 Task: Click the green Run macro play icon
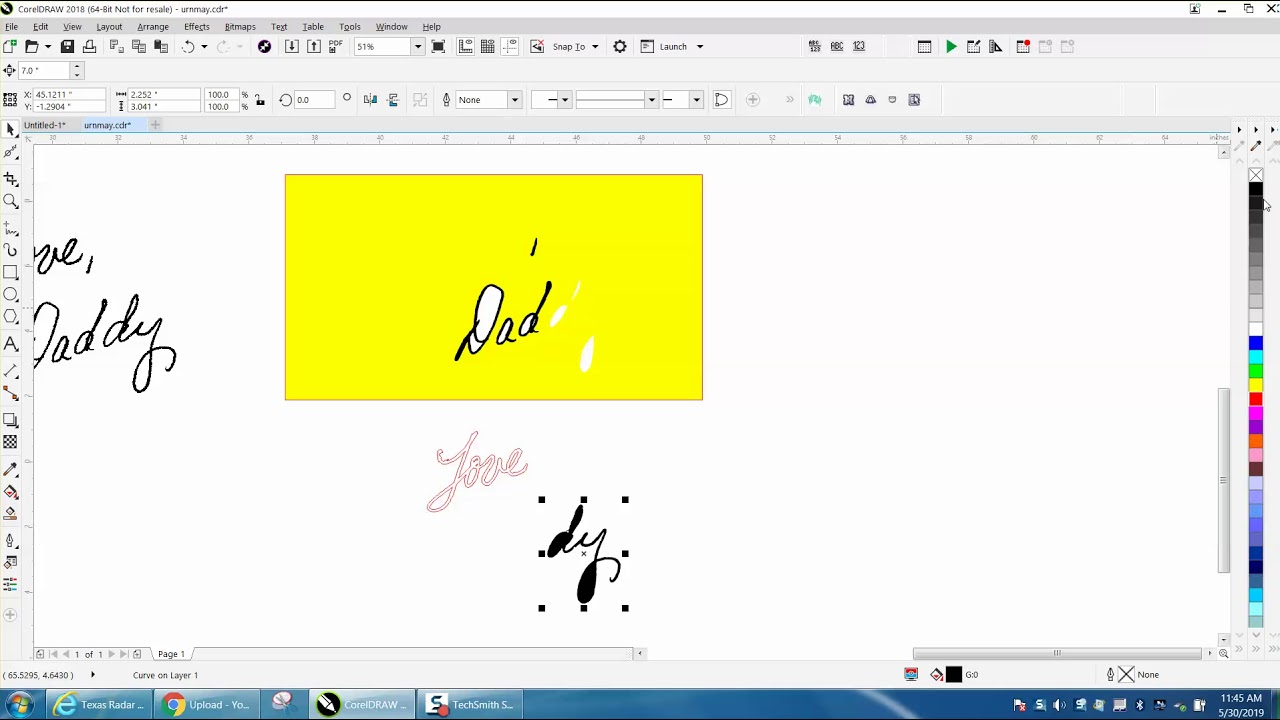(x=951, y=46)
